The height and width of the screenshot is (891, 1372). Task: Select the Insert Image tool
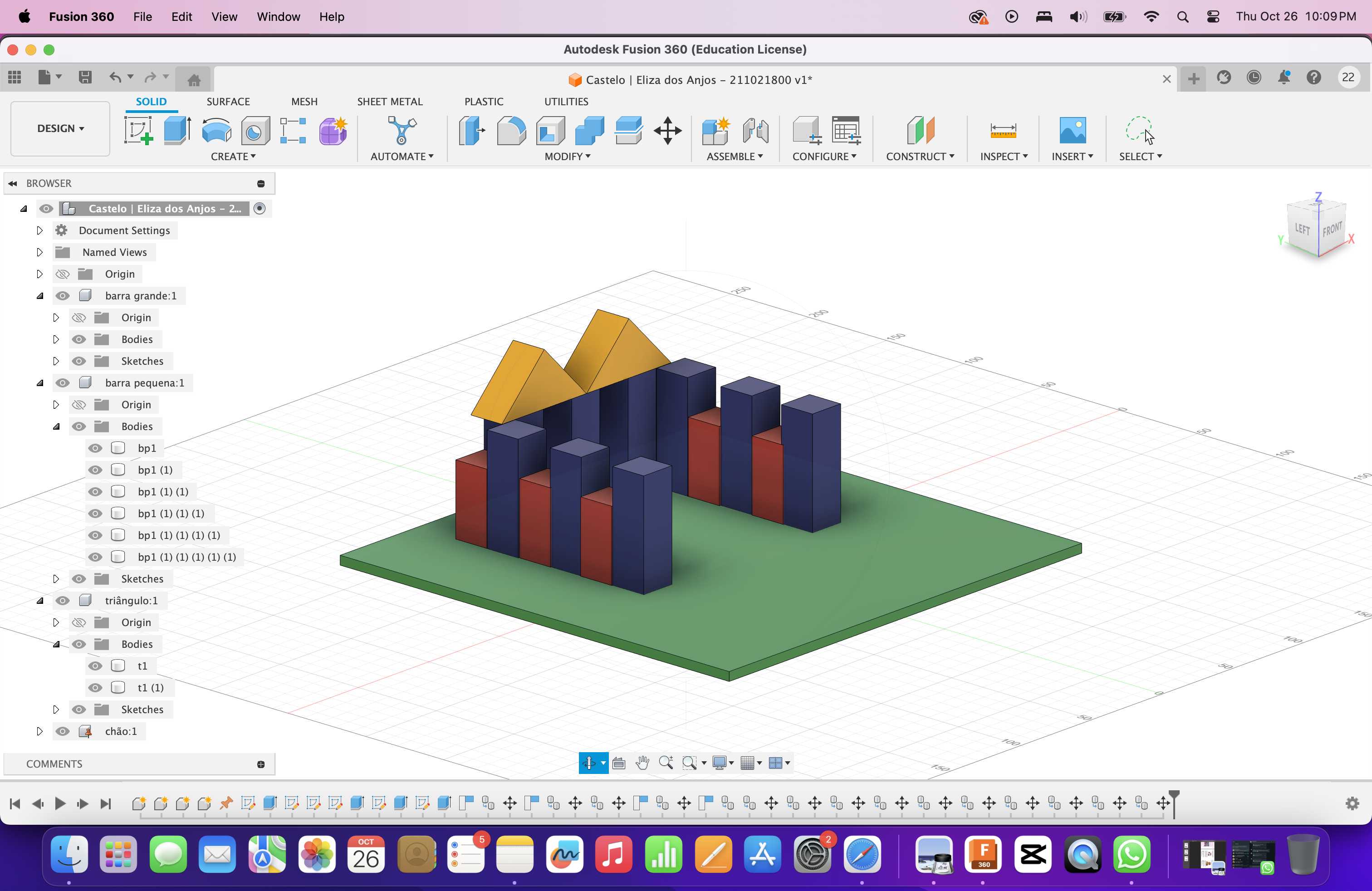tap(1073, 130)
